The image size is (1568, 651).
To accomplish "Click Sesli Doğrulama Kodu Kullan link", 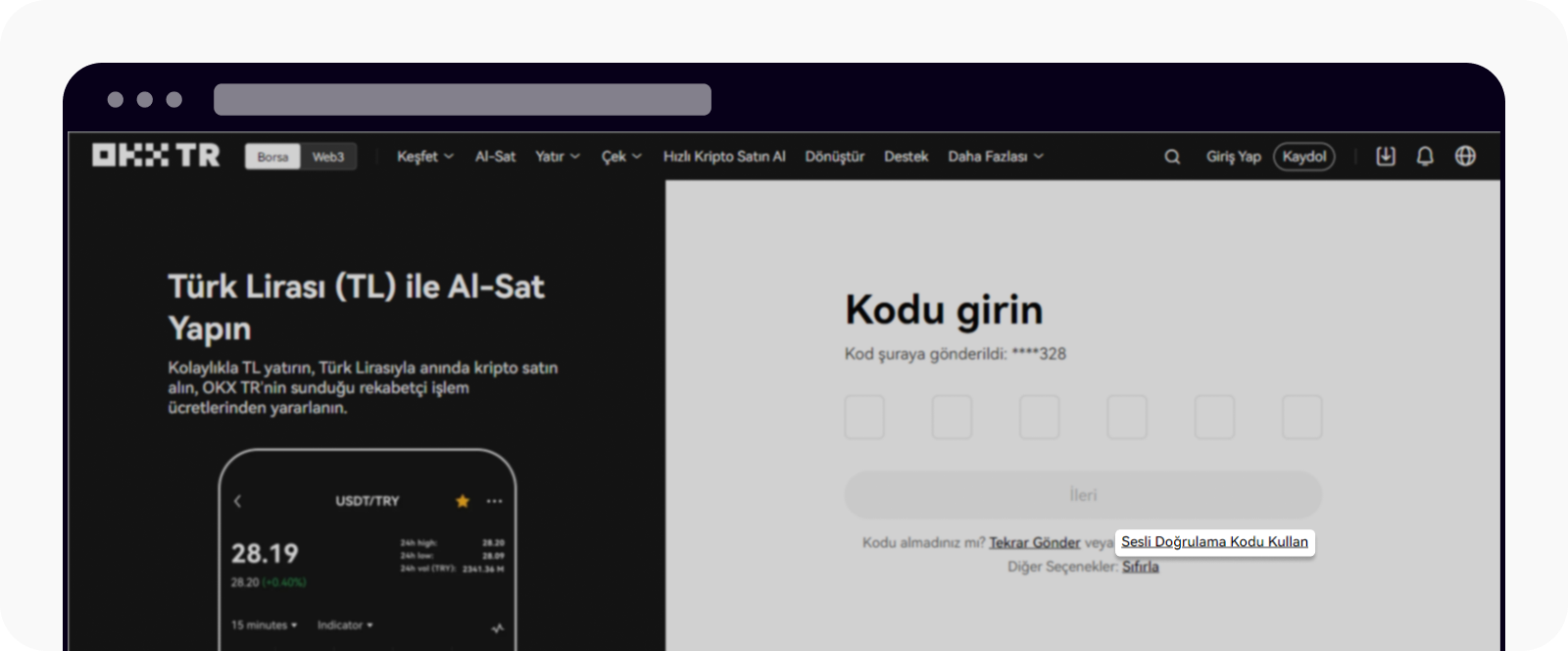I will (x=1215, y=542).
